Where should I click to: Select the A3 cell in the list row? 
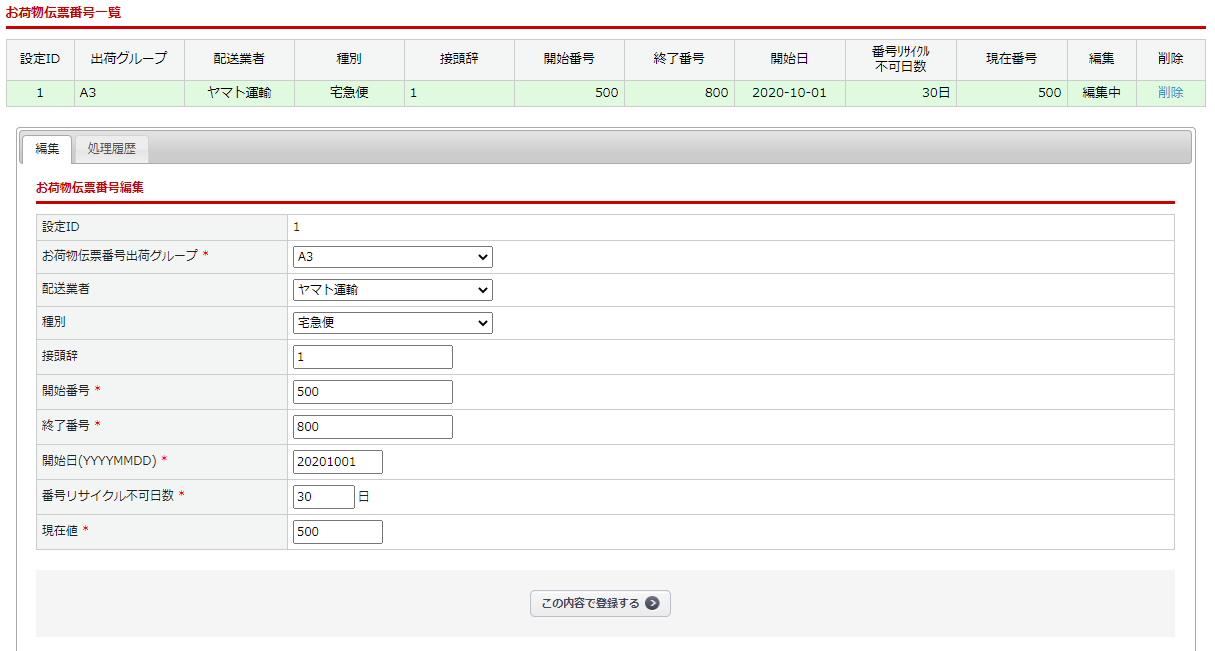[x=129, y=93]
